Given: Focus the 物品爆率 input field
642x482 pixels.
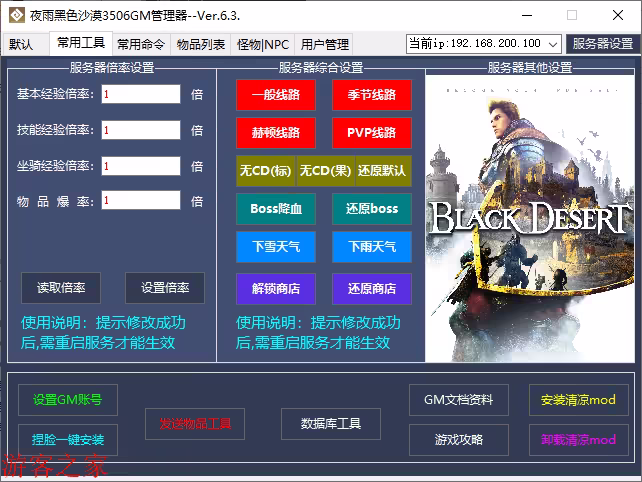Looking at the screenshot, I should tap(140, 201).
